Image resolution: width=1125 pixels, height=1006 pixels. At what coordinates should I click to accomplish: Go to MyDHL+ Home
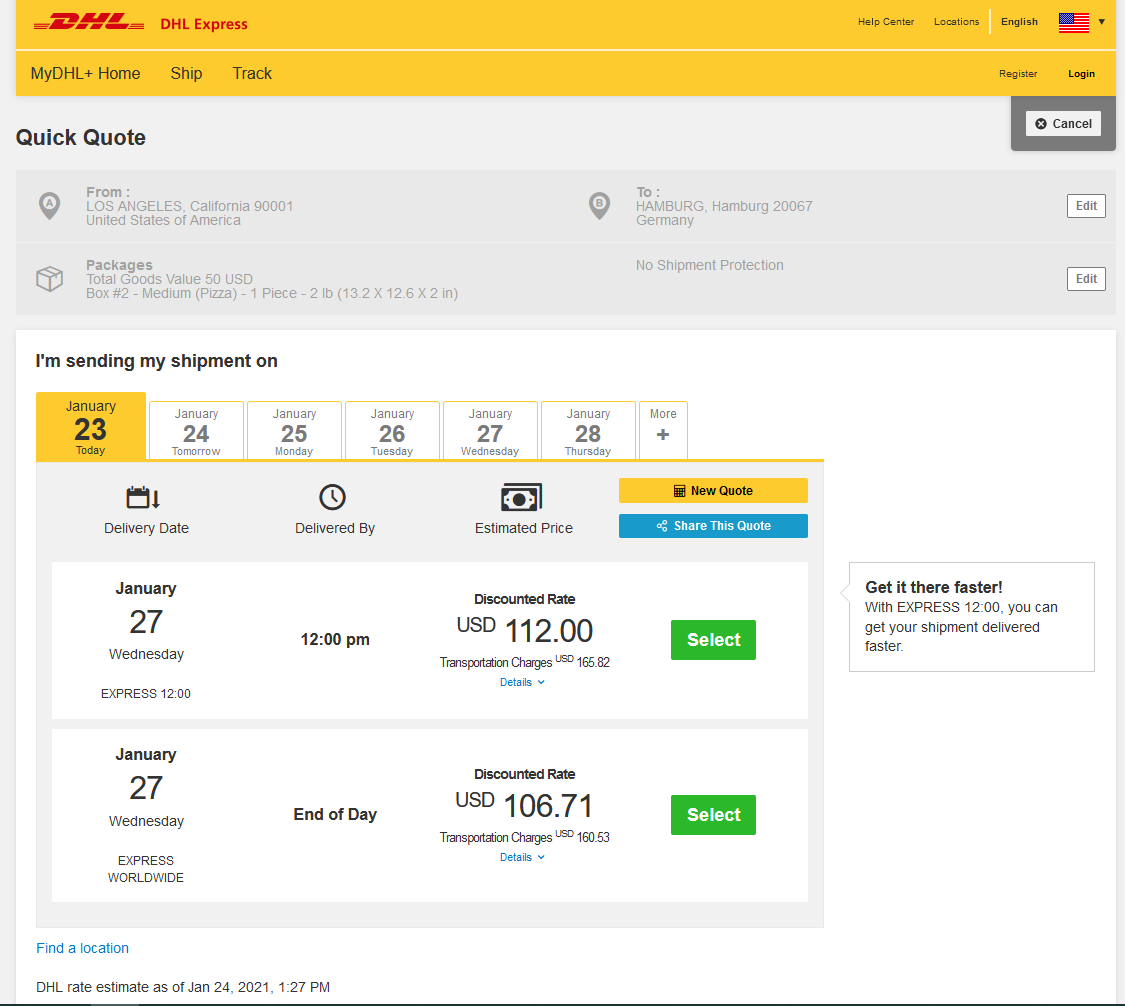pyautogui.click(x=85, y=73)
